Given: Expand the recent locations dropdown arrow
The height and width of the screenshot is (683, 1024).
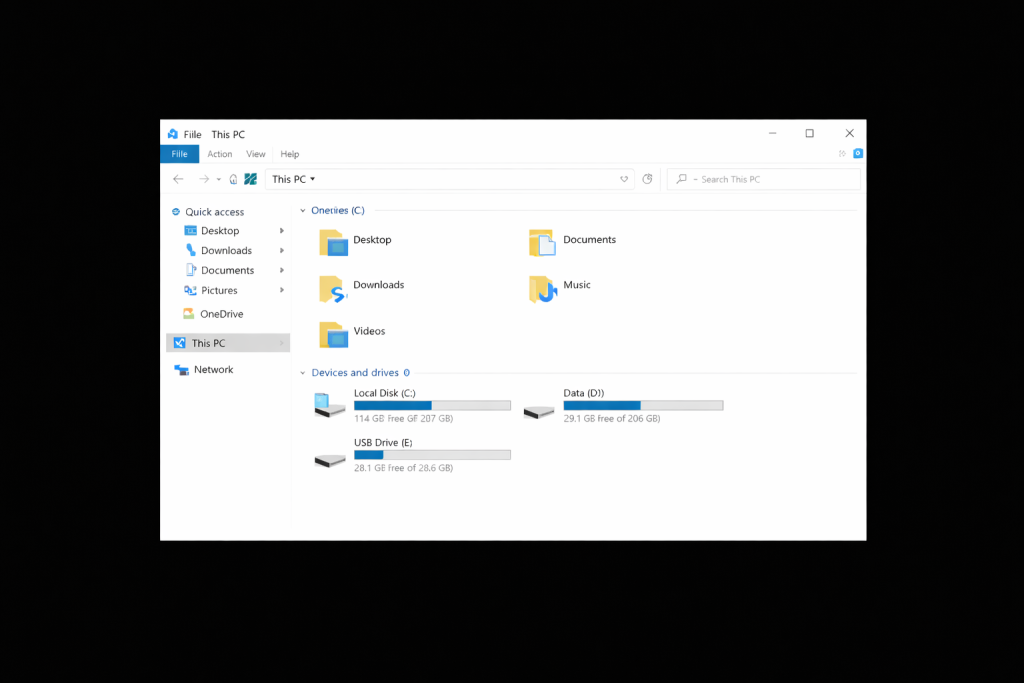Looking at the screenshot, I should click(219, 179).
